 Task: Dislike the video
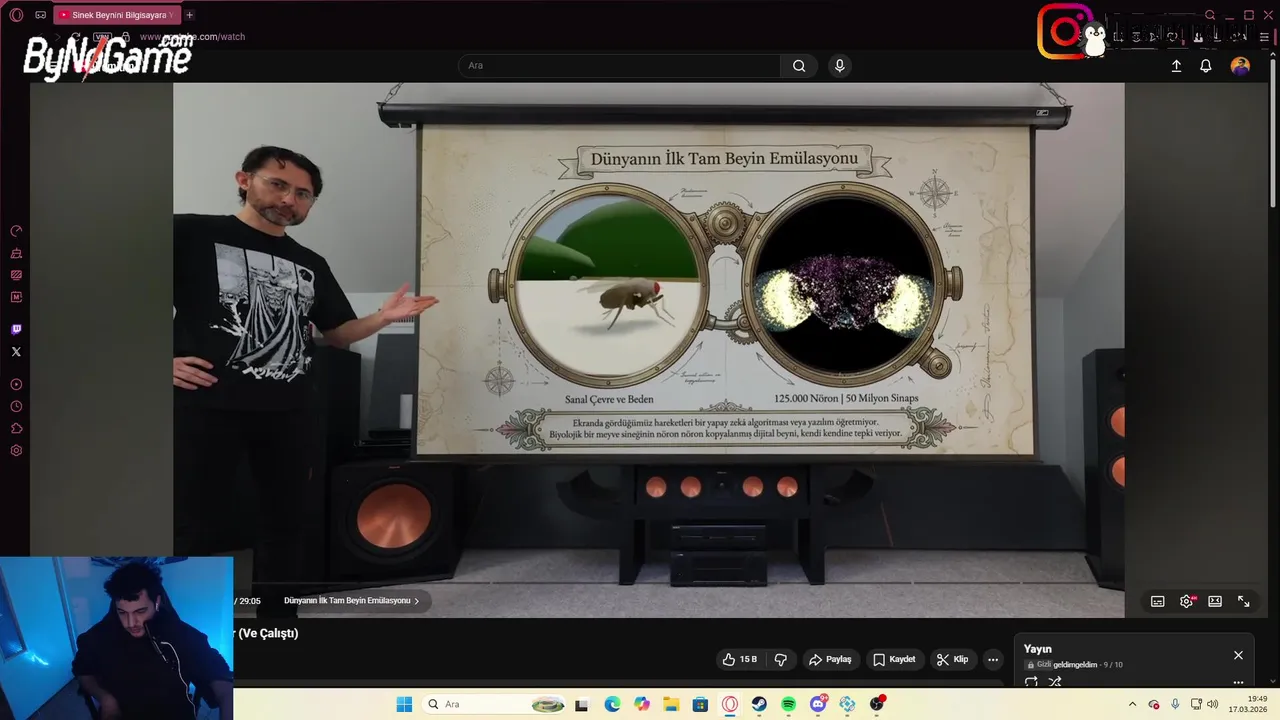coord(781,659)
